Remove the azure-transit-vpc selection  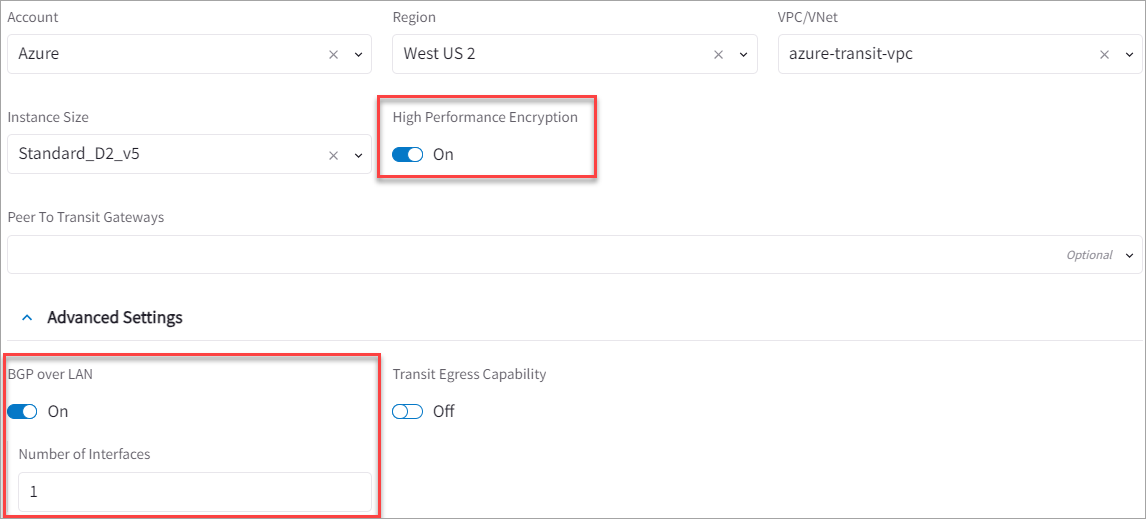(1104, 55)
